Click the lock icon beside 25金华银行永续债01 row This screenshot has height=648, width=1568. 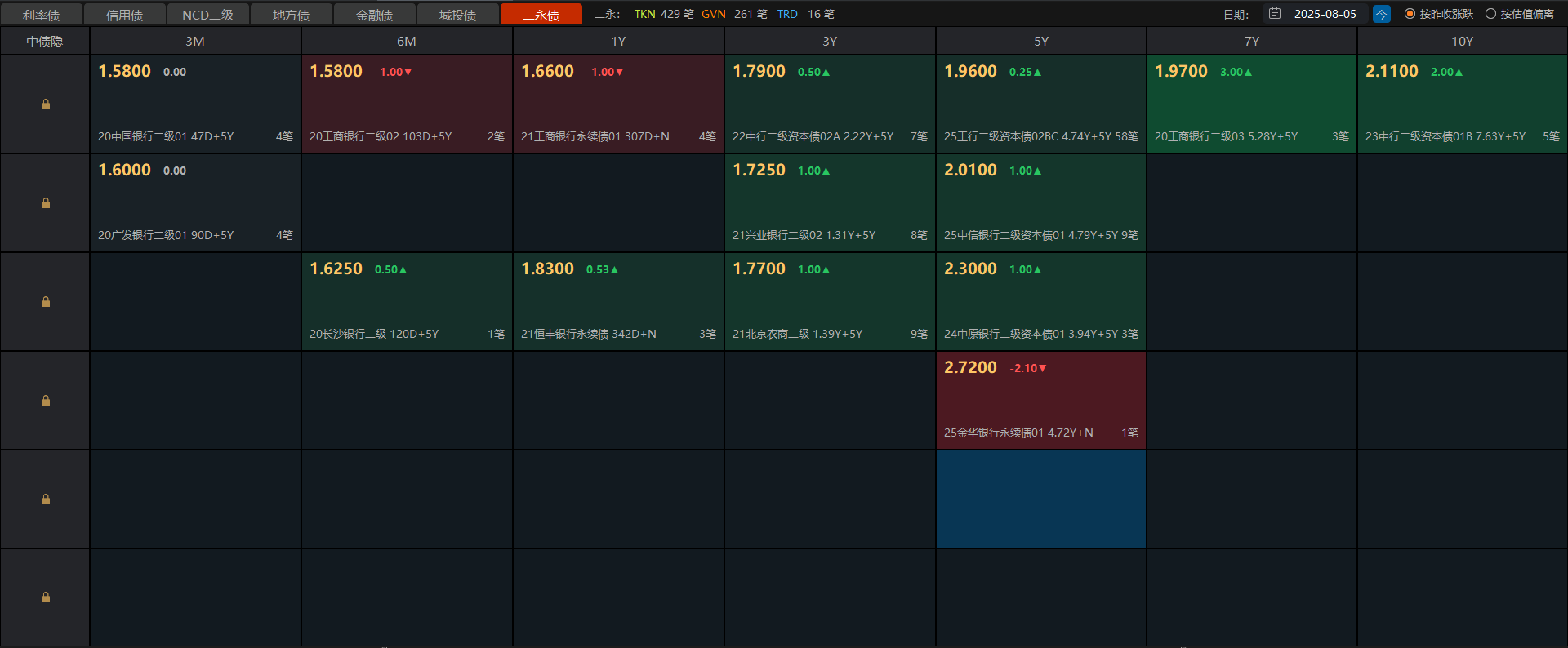point(46,401)
